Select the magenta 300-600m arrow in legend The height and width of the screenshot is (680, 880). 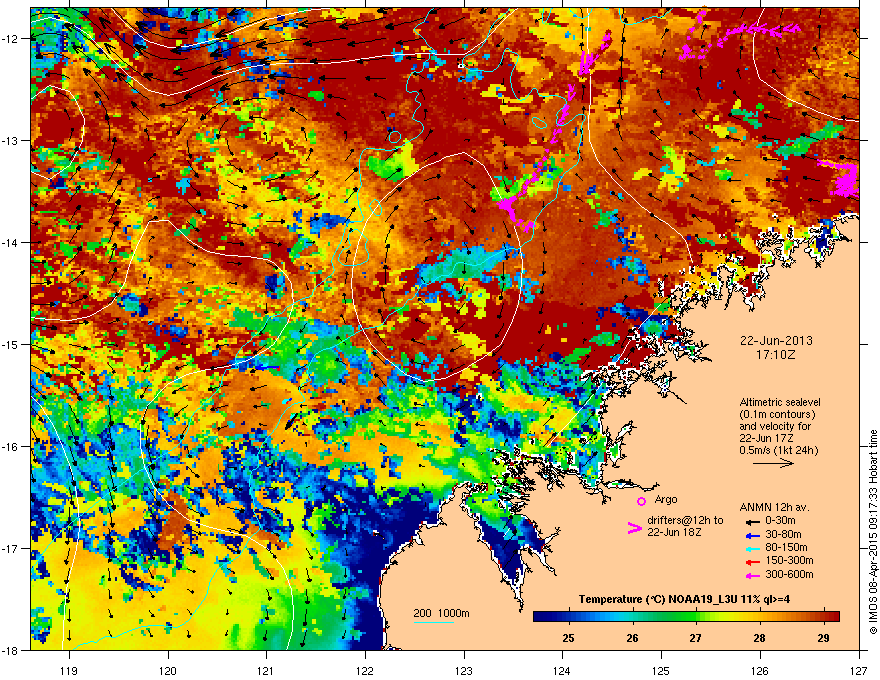click(x=753, y=575)
